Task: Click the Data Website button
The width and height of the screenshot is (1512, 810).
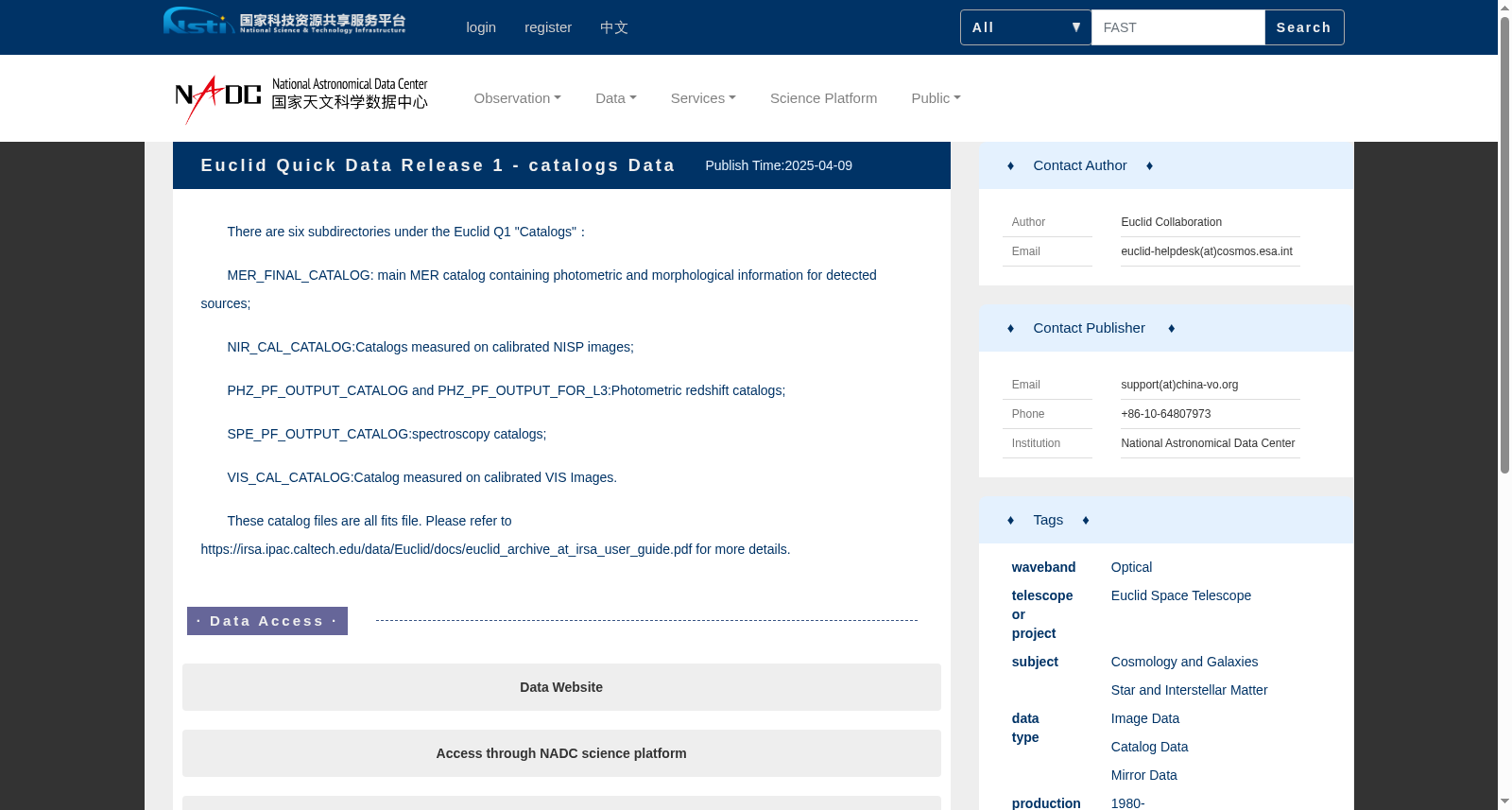Action: pos(561,687)
